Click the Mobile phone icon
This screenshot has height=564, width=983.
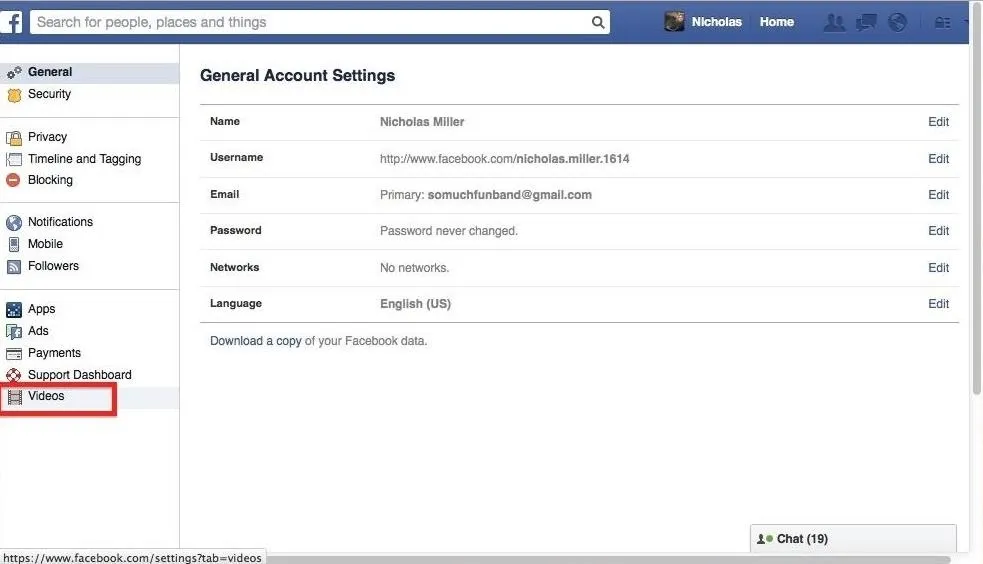pos(14,244)
